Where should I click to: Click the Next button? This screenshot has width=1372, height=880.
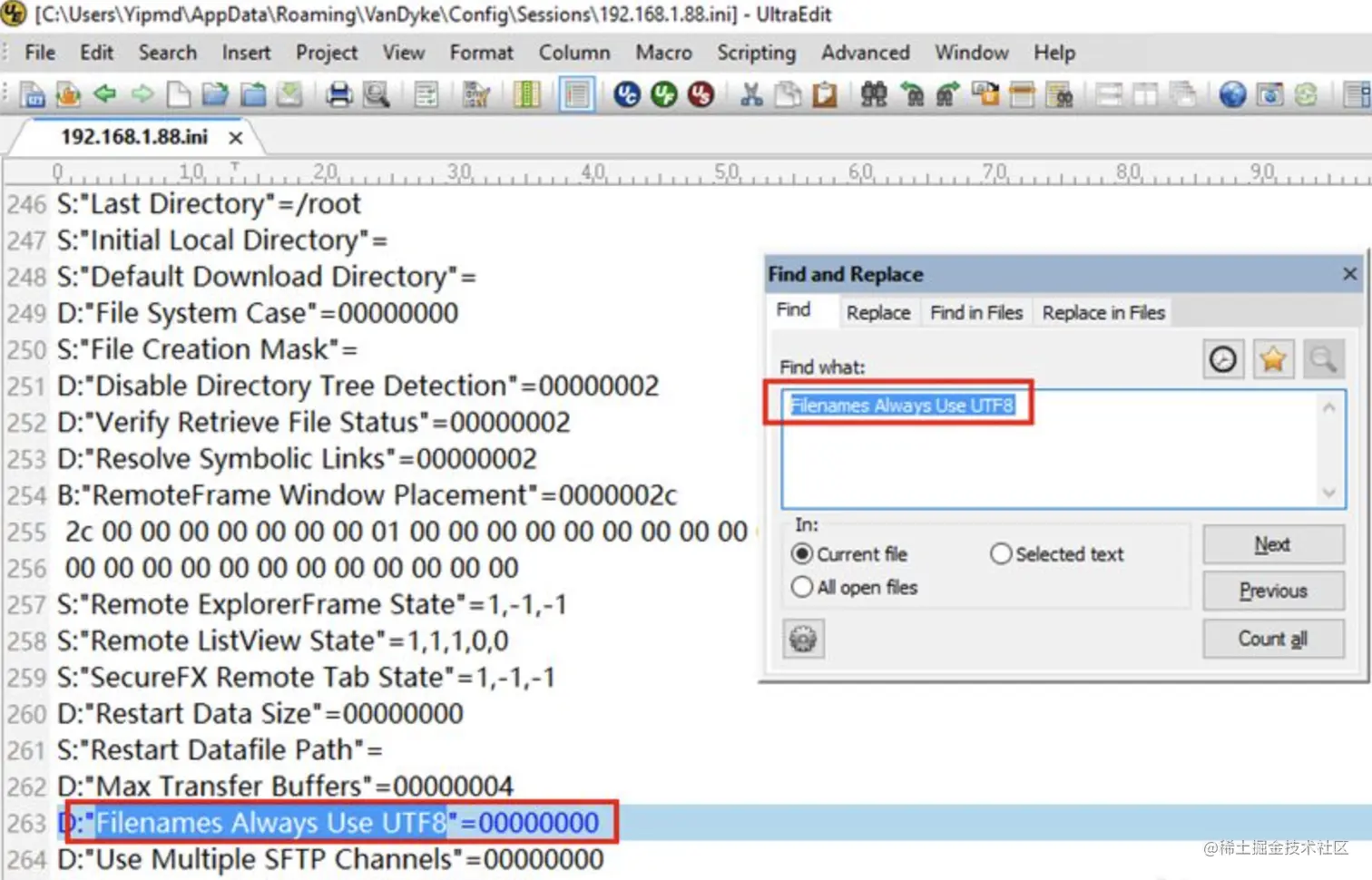tap(1273, 544)
